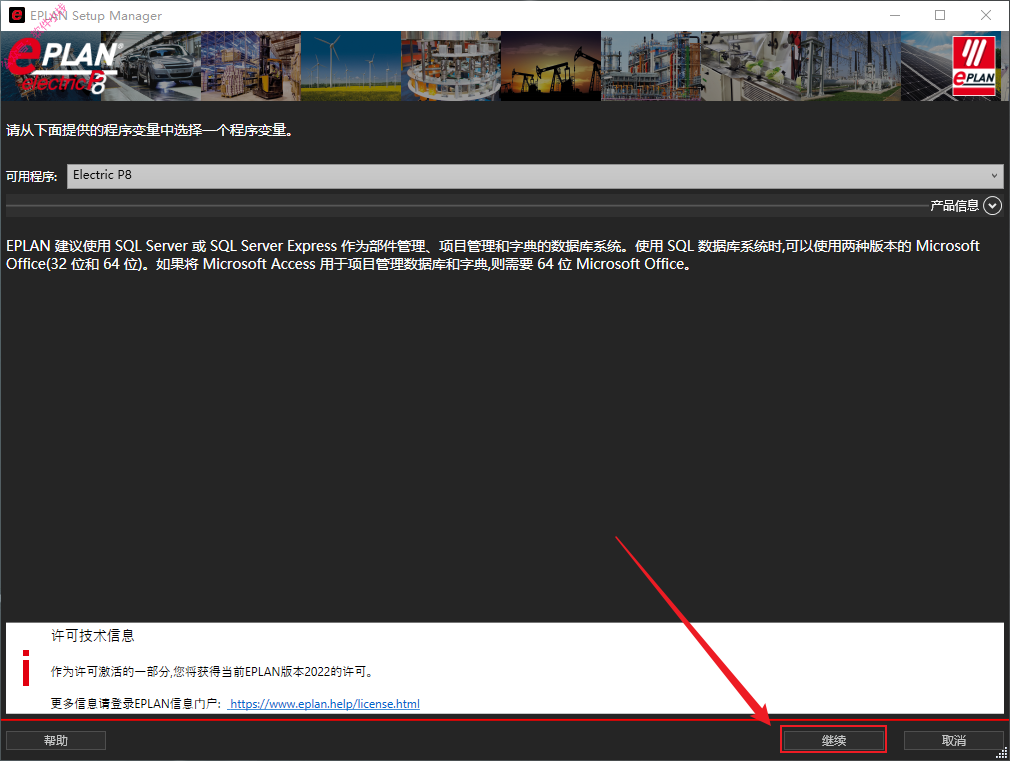Click the 继续 (Continue) button
The height and width of the screenshot is (761, 1010).
pyautogui.click(x=834, y=740)
